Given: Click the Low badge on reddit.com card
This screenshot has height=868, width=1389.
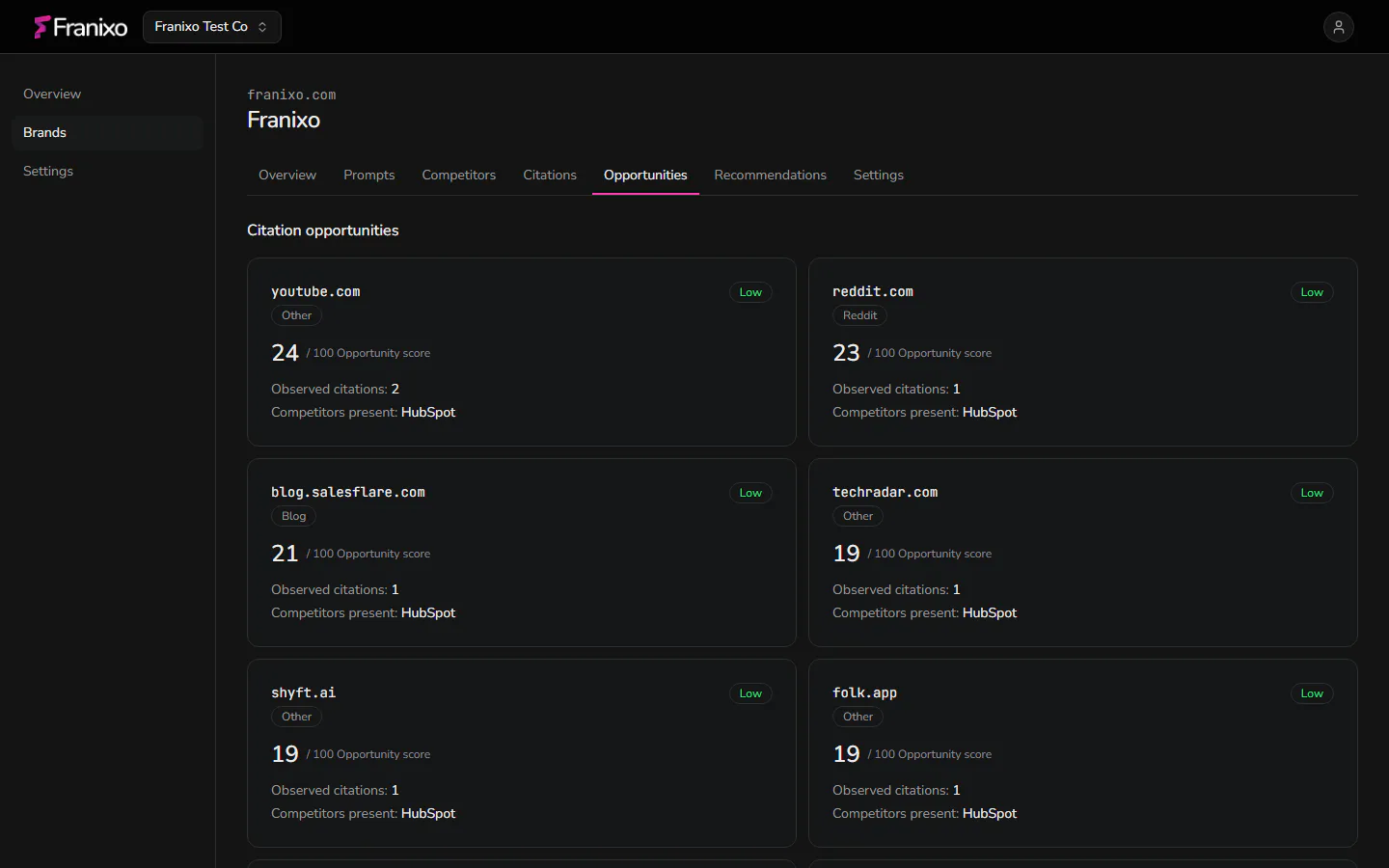Looking at the screenshot, I should (x=1312, y=292).
